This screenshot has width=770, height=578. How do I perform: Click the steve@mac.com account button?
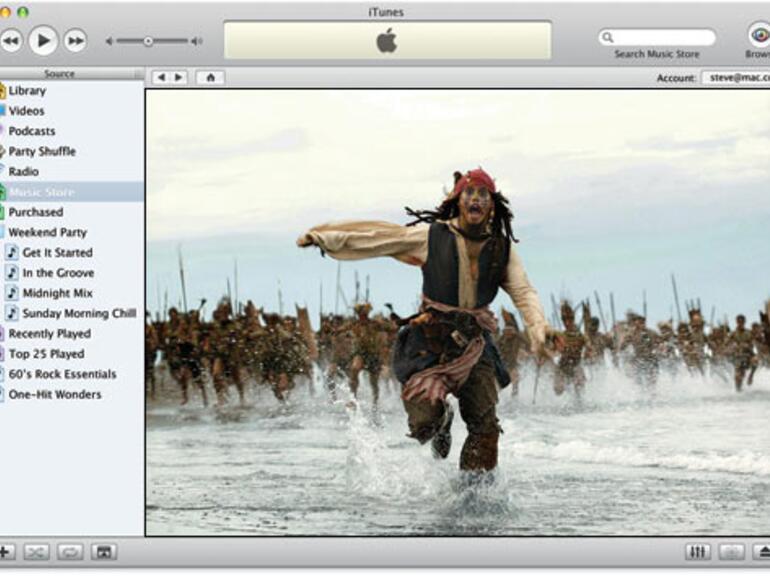point(735,77)
